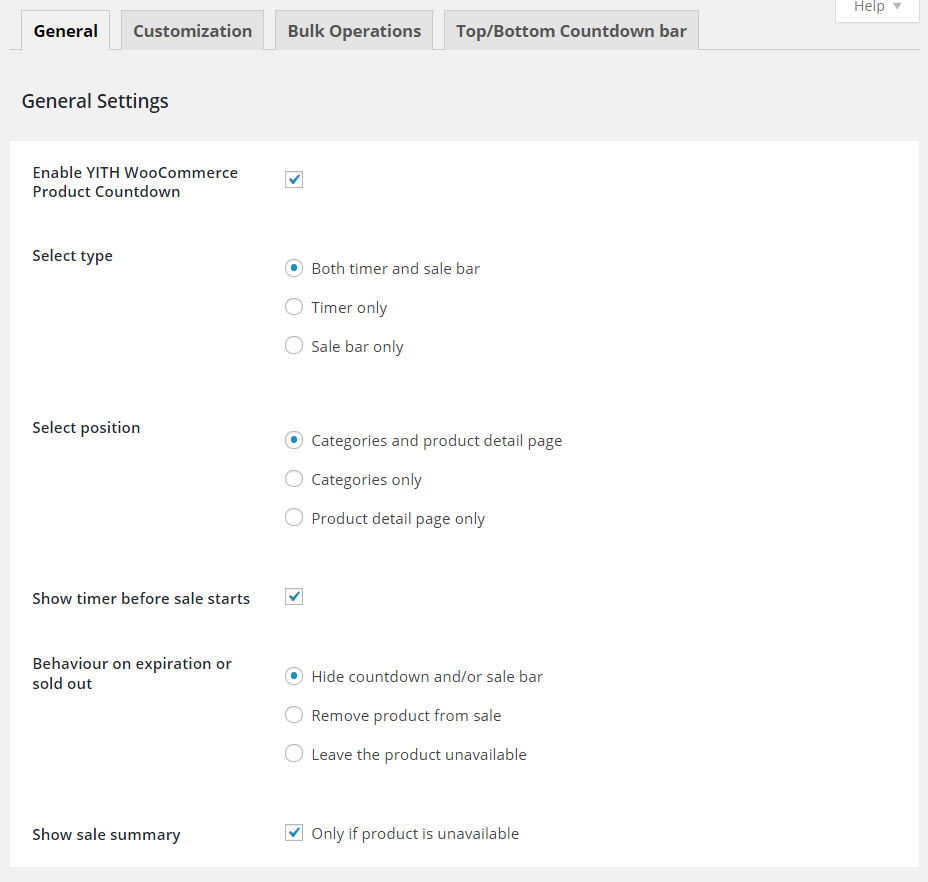Click the Remove product from sale label
Viewport: 928px width, 882px height.
click(x=406, y=716)
